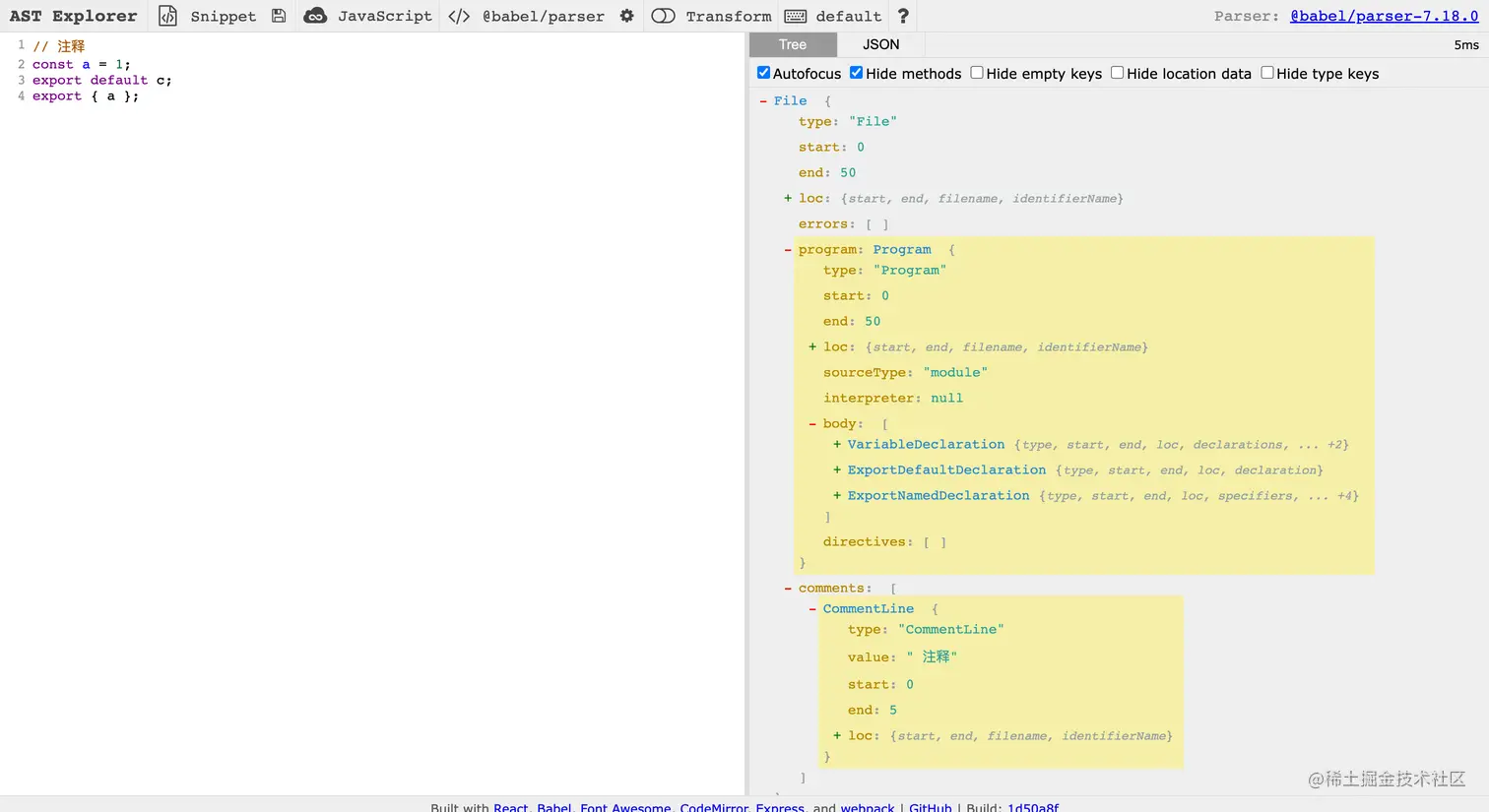Expand the ExportNamedDeclaration node
Image resolution: width=1489 pixels, height=812 pixels.
pos(837,495)
